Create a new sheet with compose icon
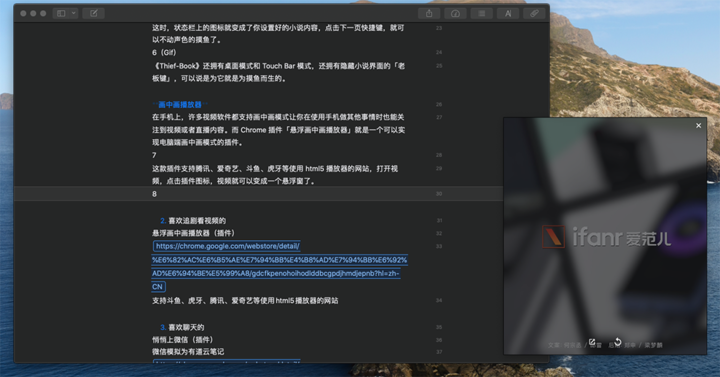The width and height of the screenshot is (720, 377). click(94, 13)
